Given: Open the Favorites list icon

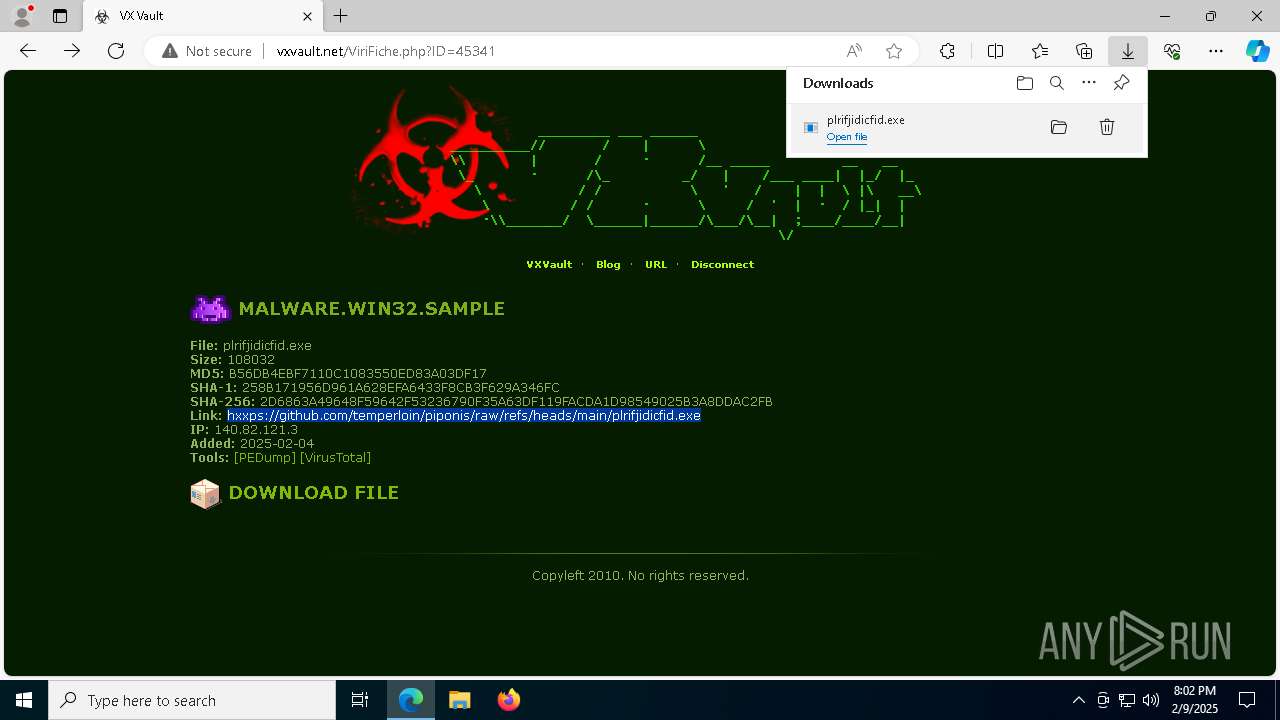Looking at the screenshot, I should coord(1040,51).
